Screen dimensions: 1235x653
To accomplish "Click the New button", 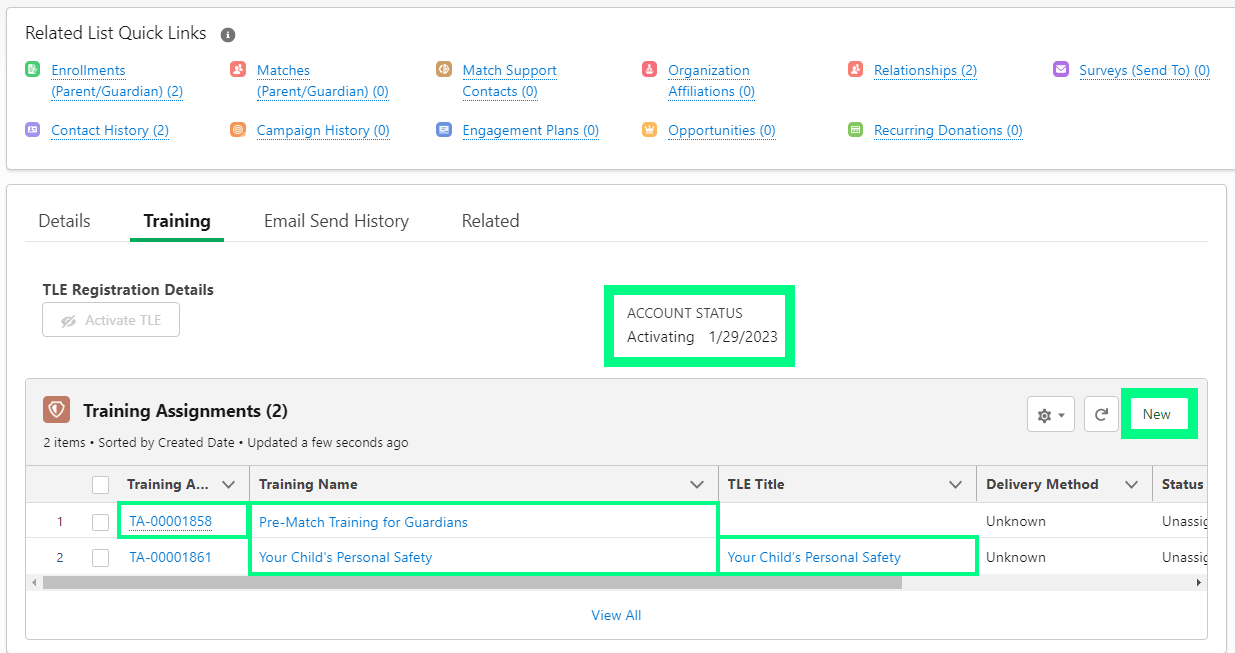I will point(1158,413).
